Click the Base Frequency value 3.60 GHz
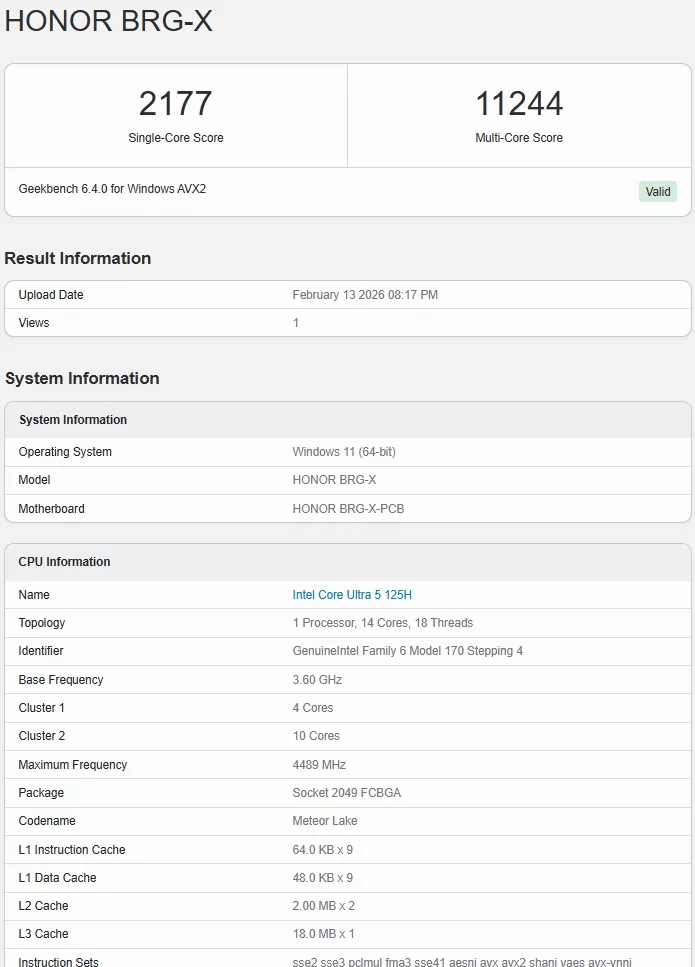This screenshot has height=967, width=695. coord(317,680)
